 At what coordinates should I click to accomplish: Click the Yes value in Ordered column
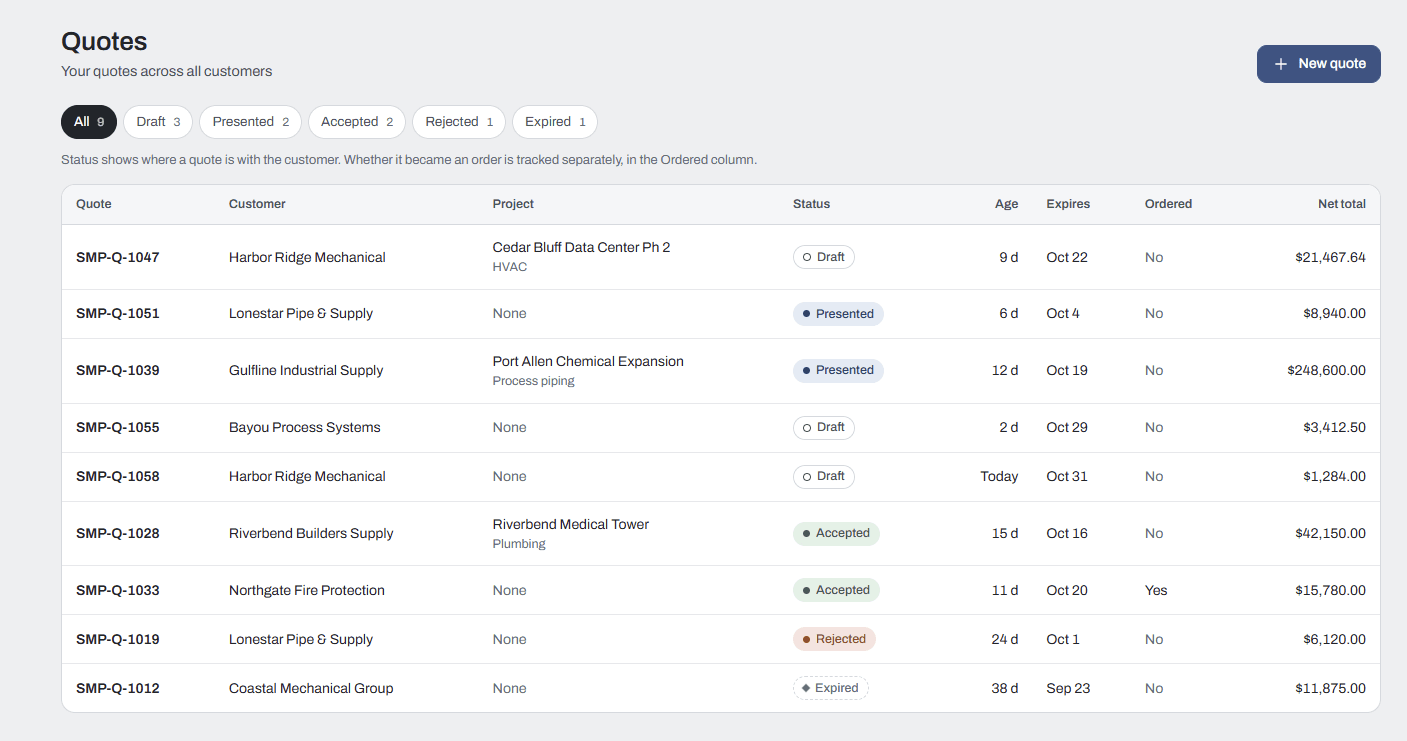[x=1156, y=590]
